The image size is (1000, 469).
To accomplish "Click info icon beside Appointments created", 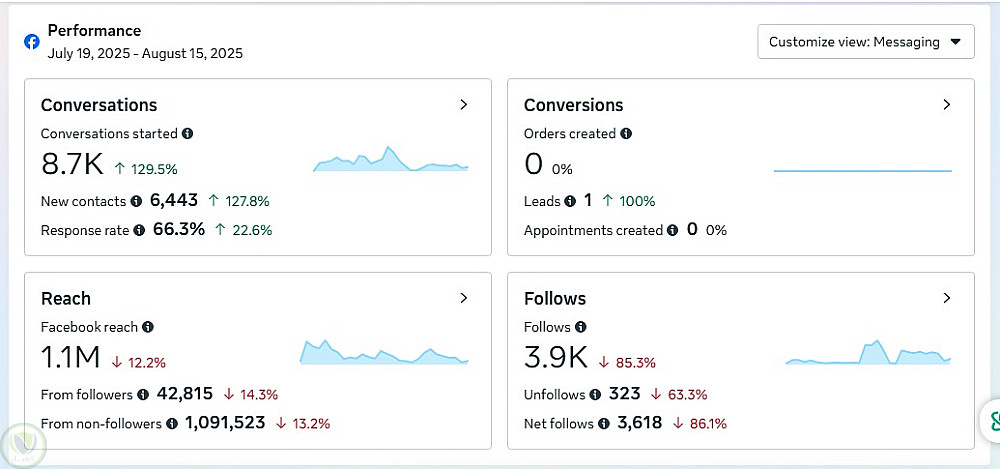I will pyautogui.click(x=673, y=230).
